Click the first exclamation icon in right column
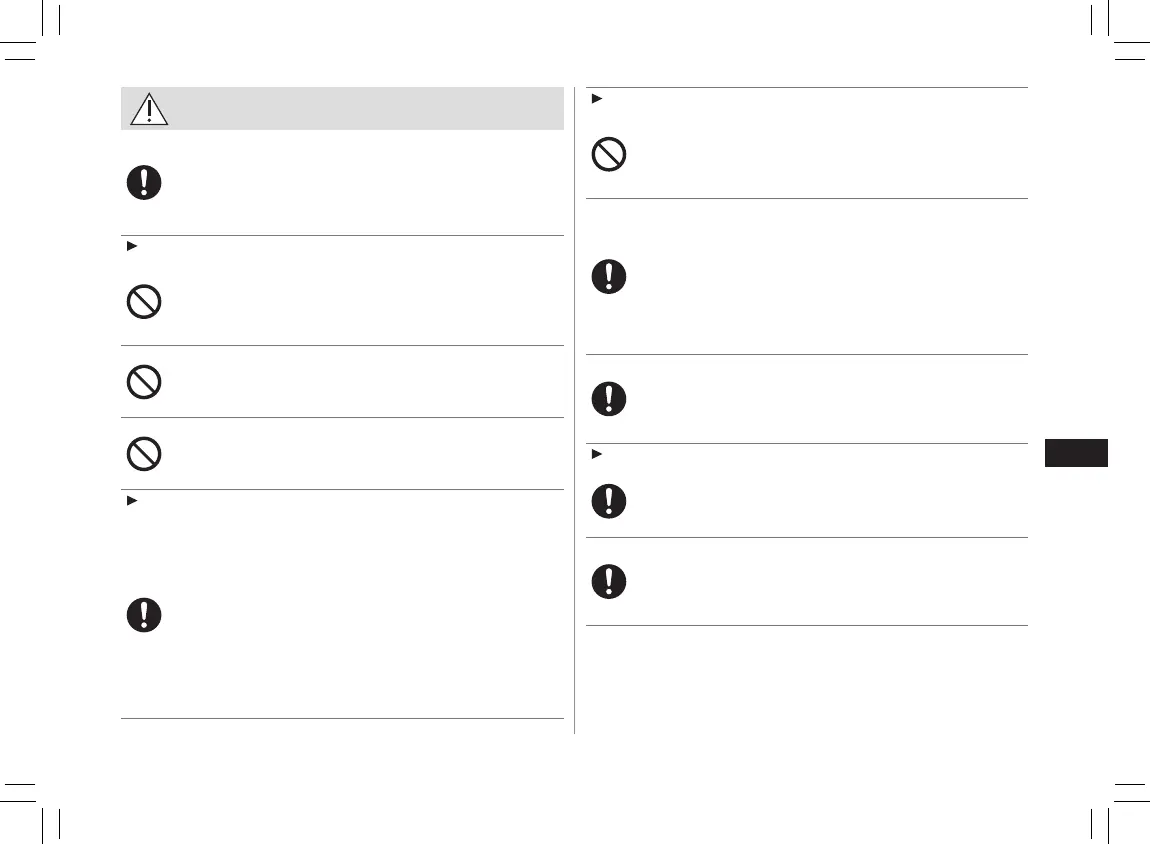The image size is (1150, 844). pos(609,276)
